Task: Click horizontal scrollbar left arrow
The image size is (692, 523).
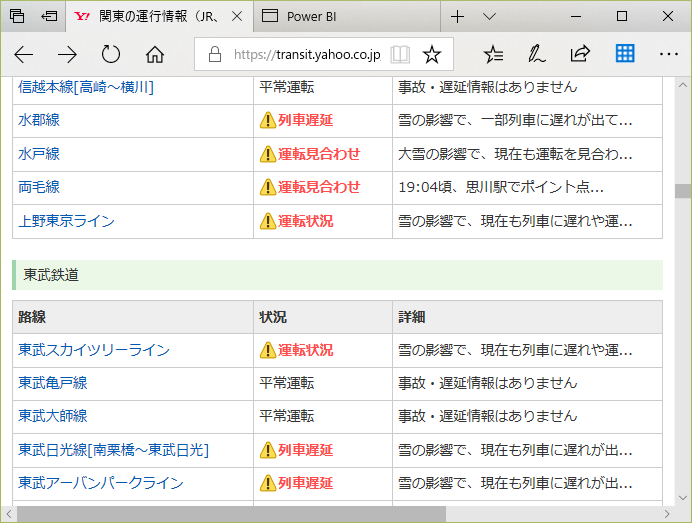Action: [8, 514]
